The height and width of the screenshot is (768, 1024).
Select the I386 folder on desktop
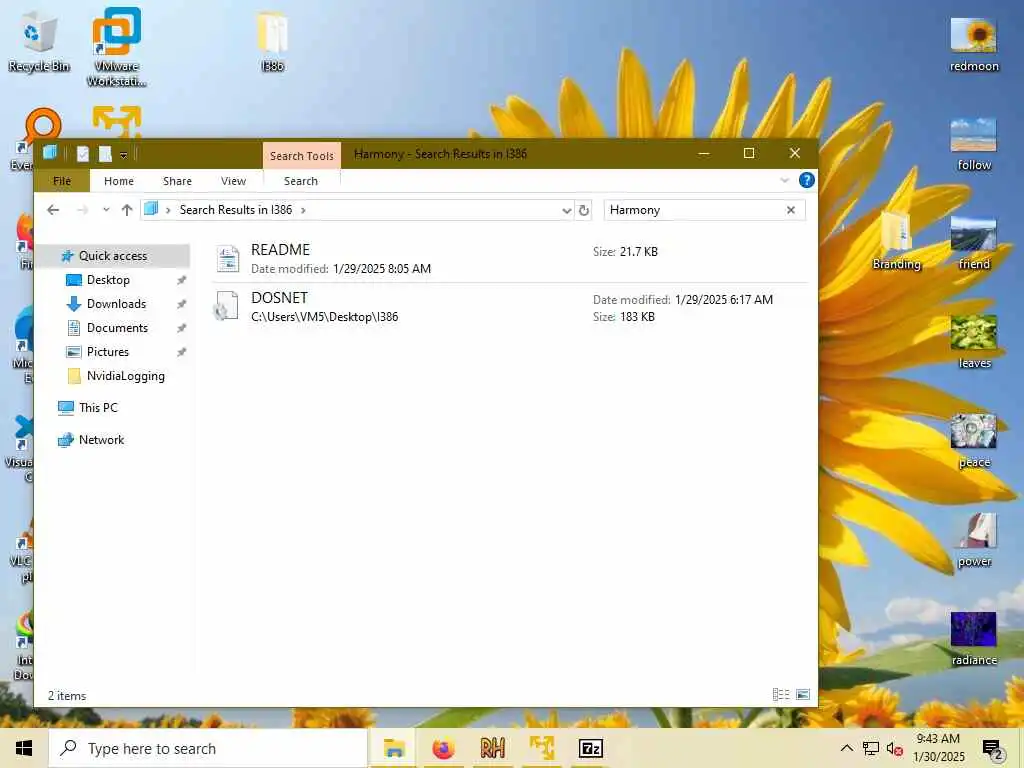point(272,42)
